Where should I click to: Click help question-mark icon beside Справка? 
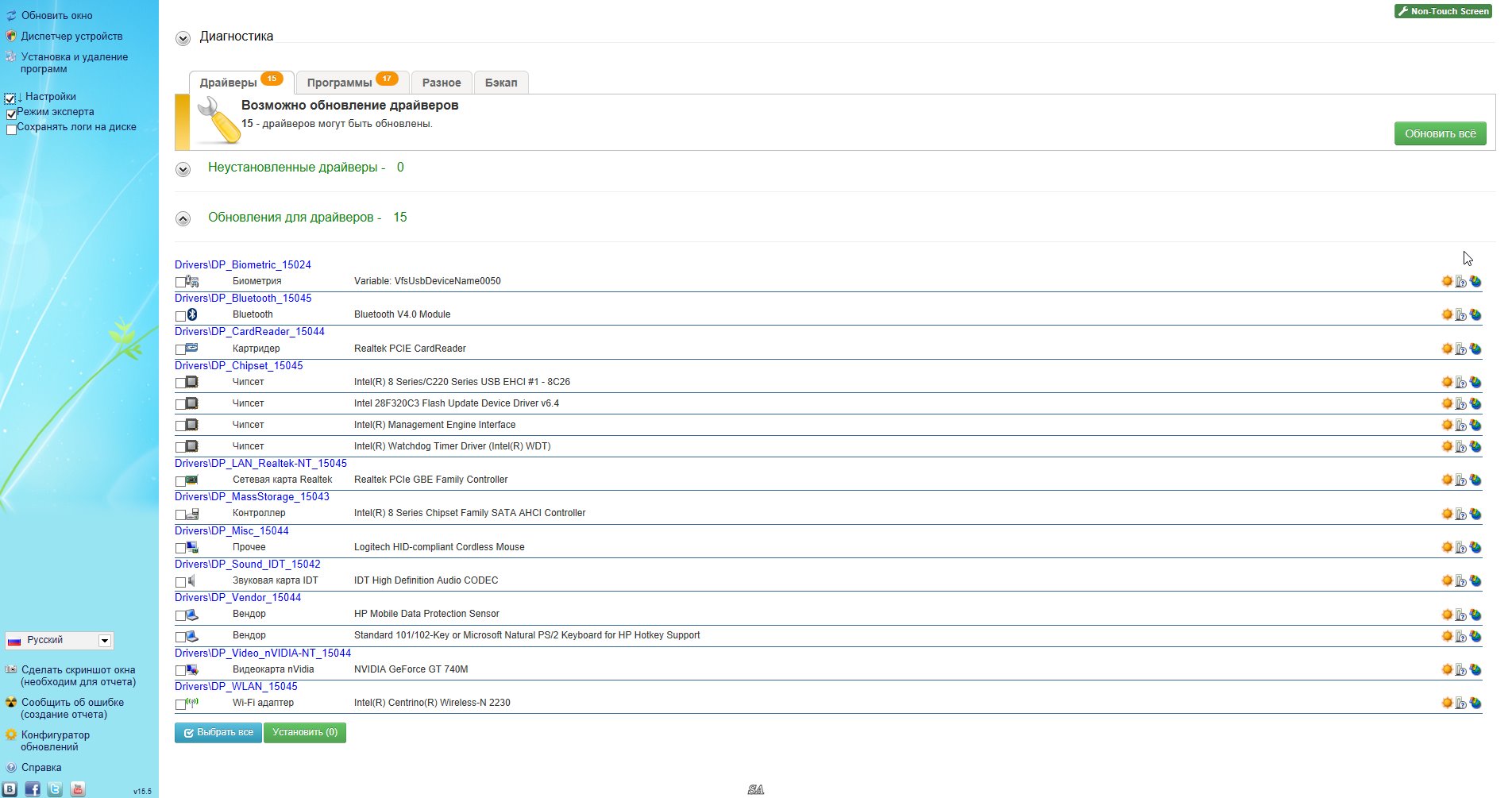(11, 768)
